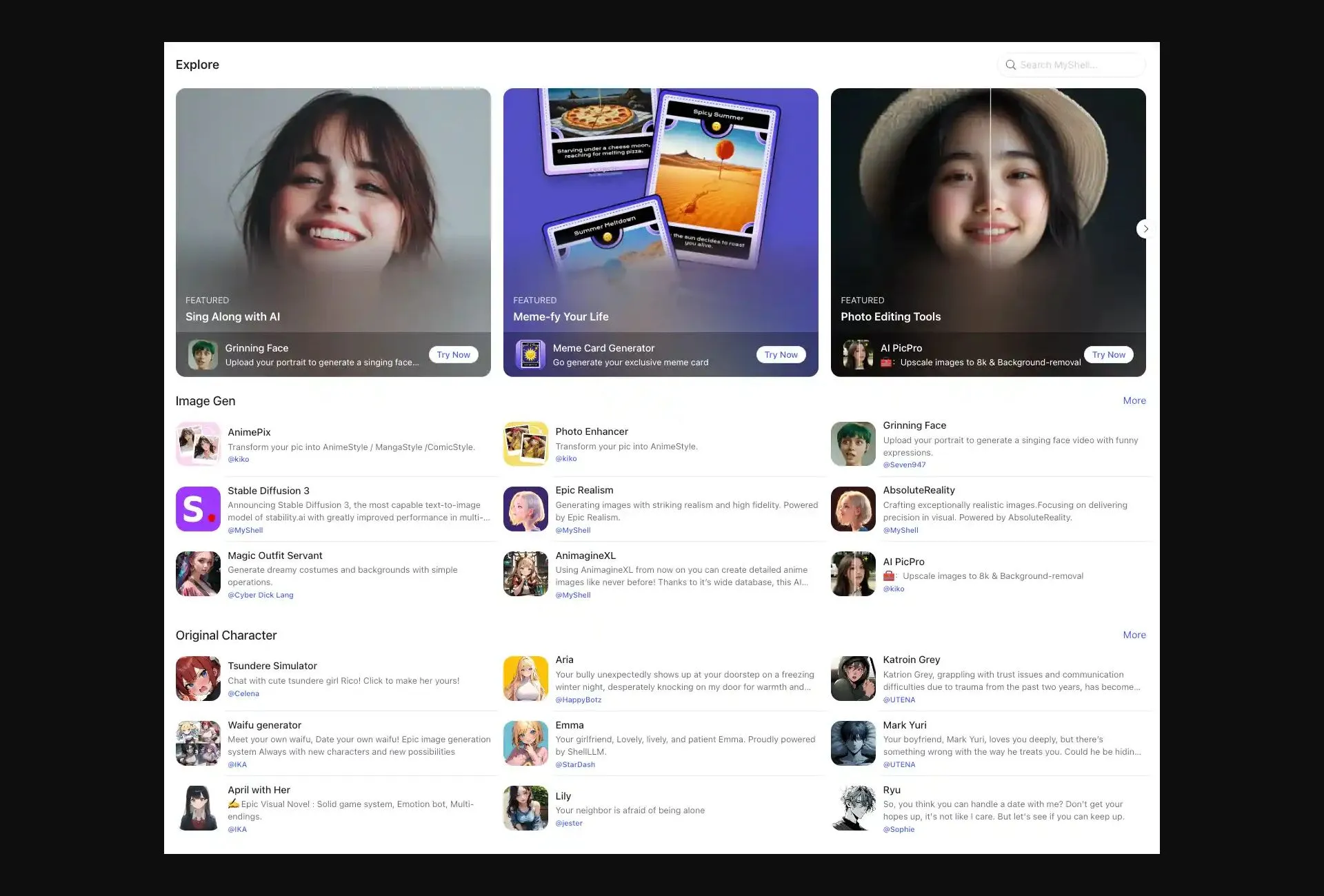Select the Stable Diffusion 3 icon

pyautogui.click(x=198, y=509)
